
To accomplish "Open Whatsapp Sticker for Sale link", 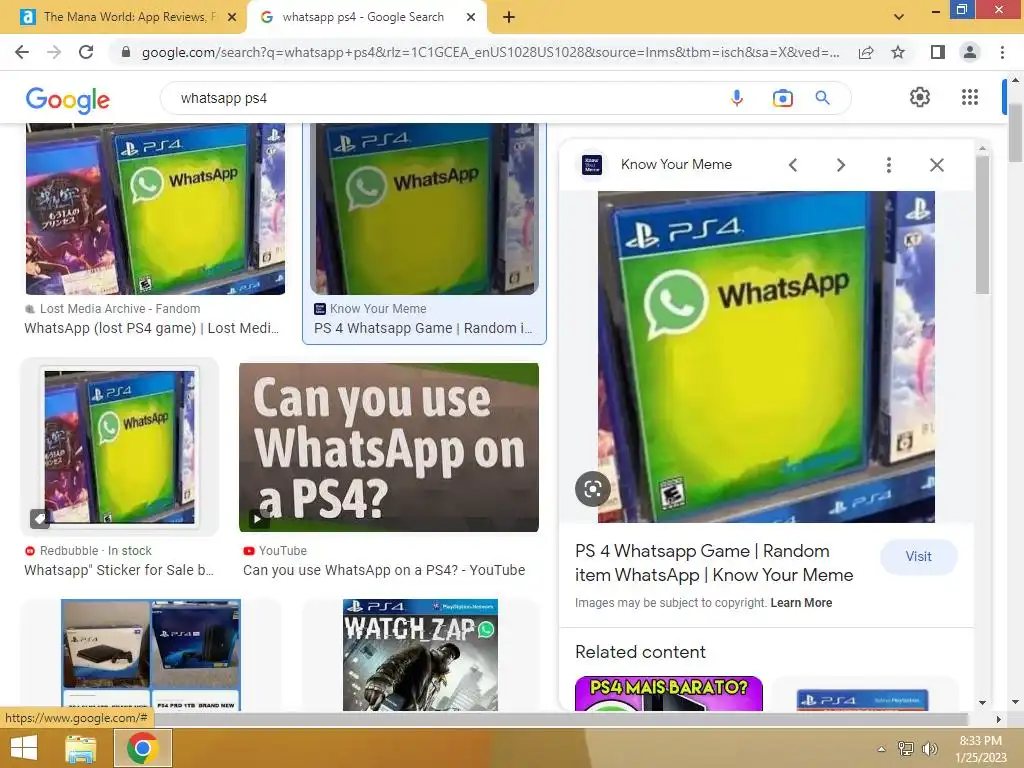I will [x=119, y=570].
